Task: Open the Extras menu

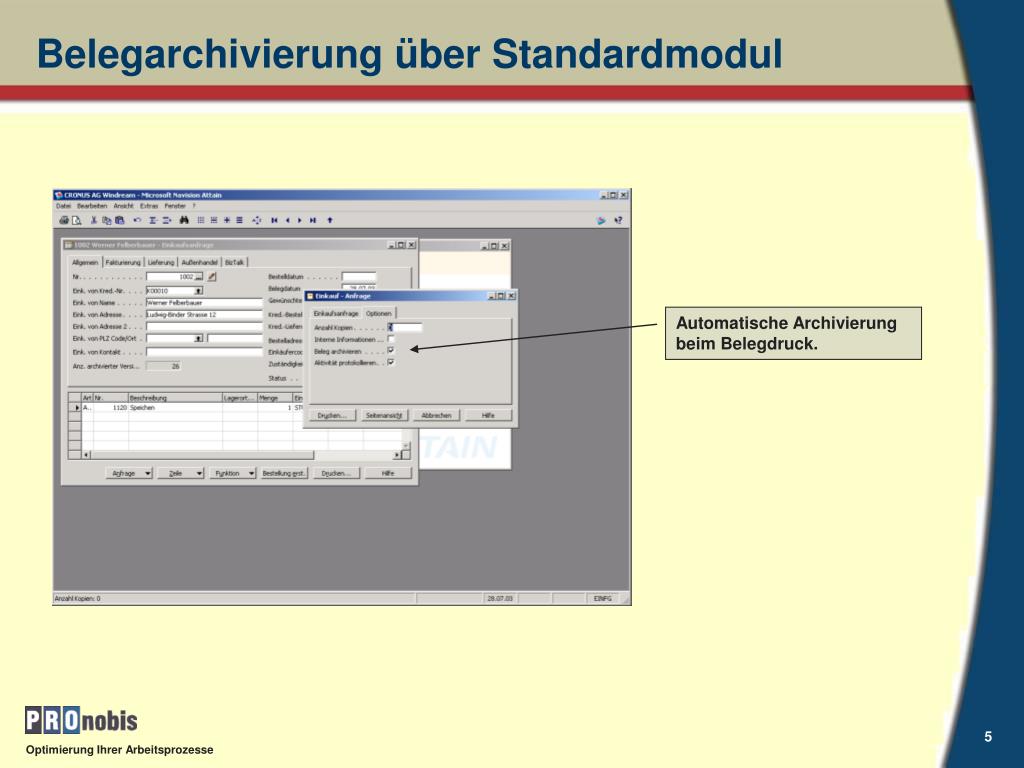Action: coord(149,206)
